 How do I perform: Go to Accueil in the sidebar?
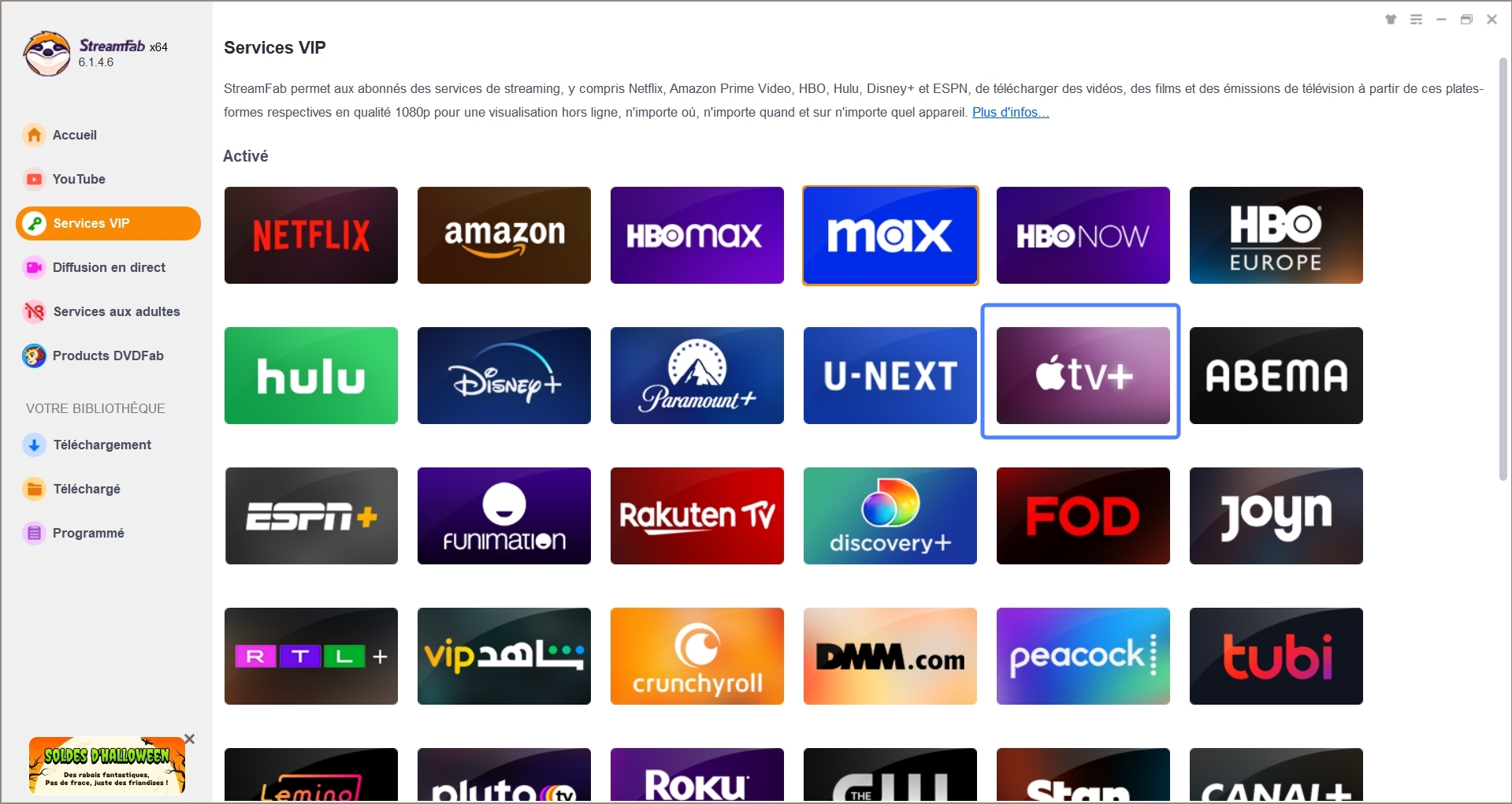point(108,135)
